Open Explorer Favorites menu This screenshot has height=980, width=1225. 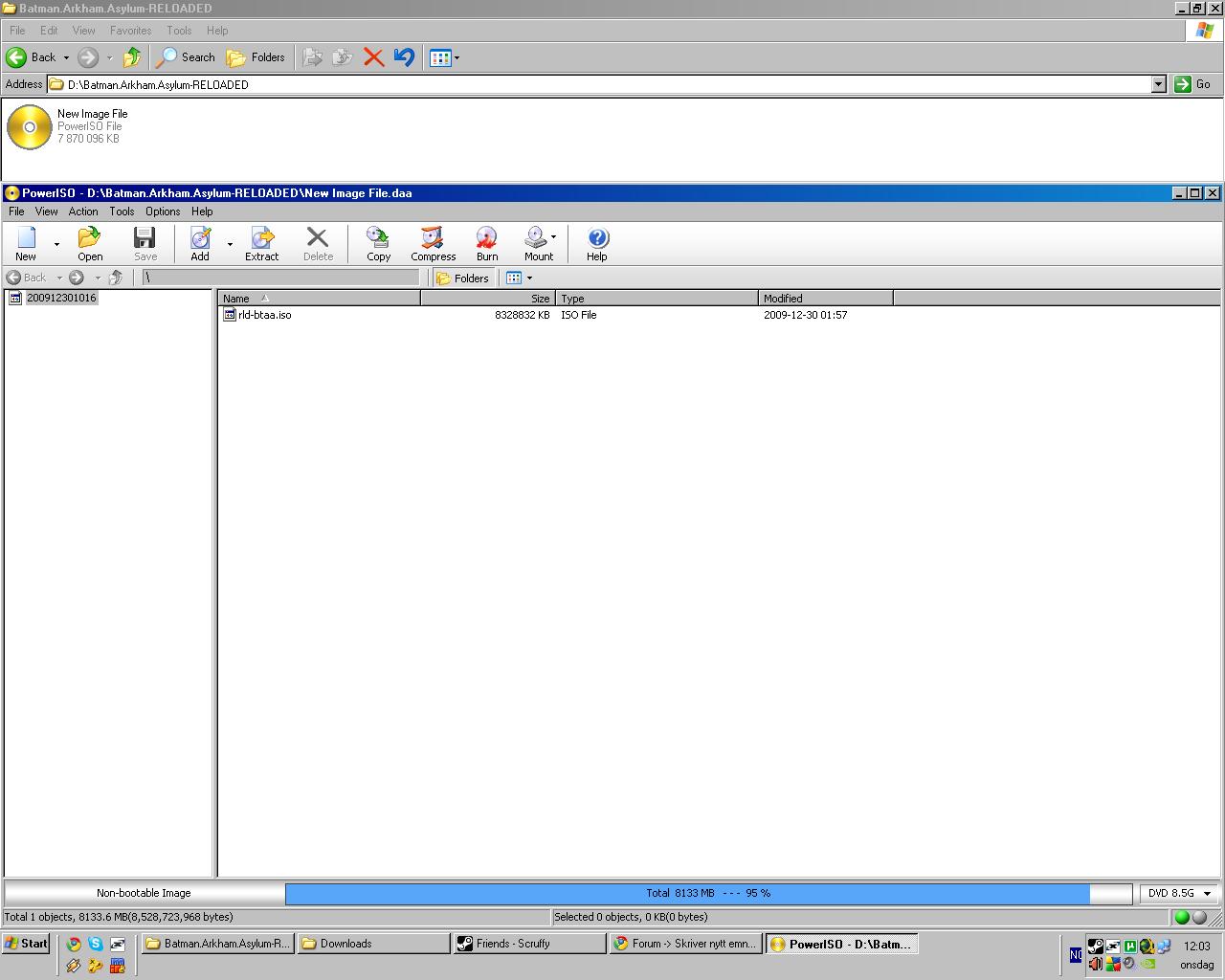pos(130,31)
